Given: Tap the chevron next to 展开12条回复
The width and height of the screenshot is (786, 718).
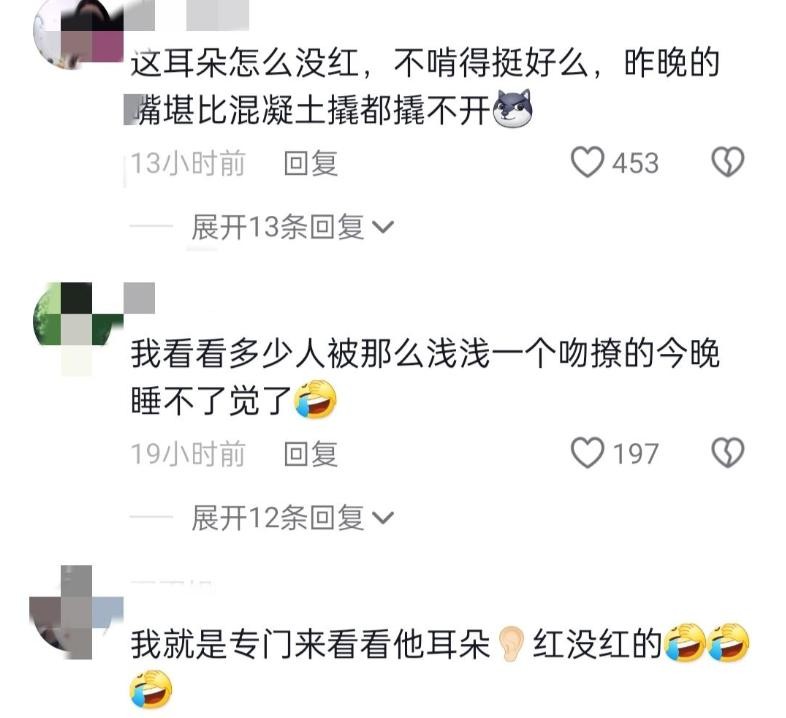Looking at the screenshot, I should pos(384,517).
